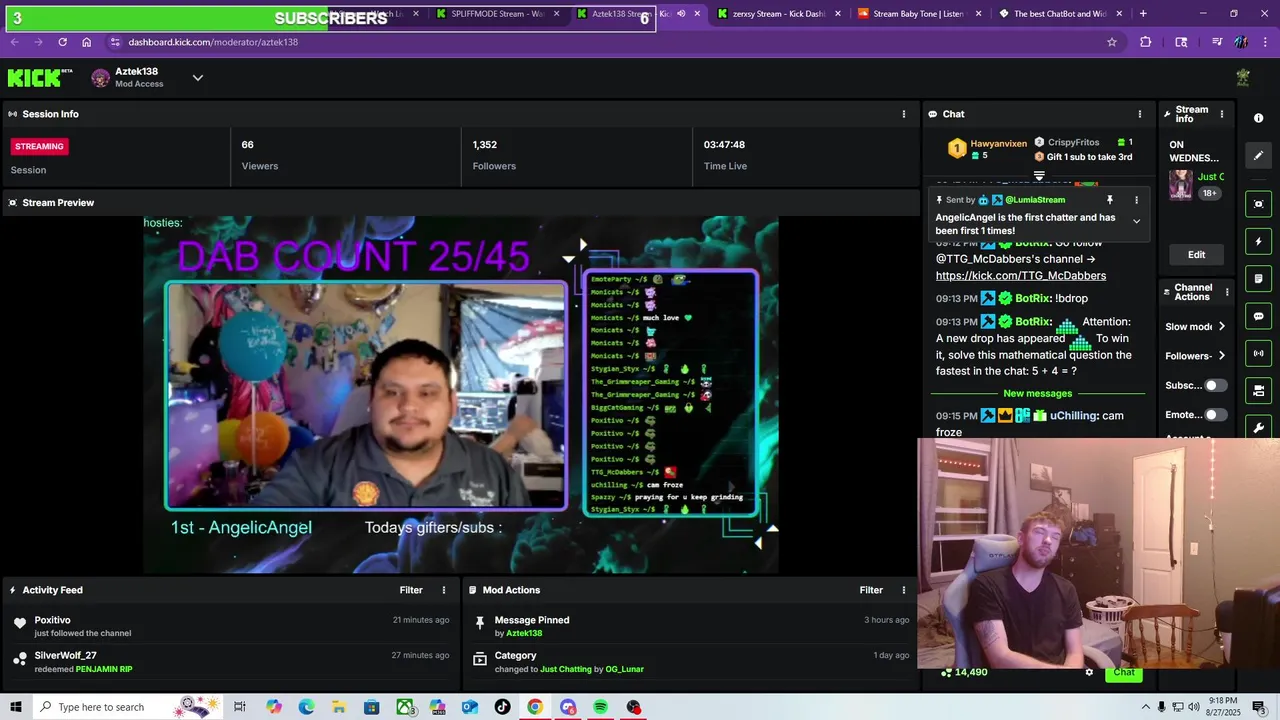Mute the Aztek138 tab audio icon
The image size is (1280, 720).
click(x=681, y=14)
